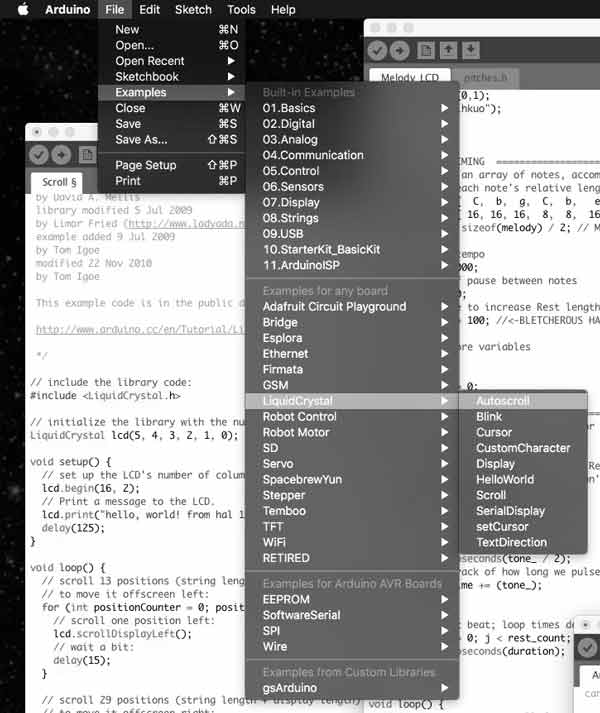Close the File menu via its title

[115, 10]
